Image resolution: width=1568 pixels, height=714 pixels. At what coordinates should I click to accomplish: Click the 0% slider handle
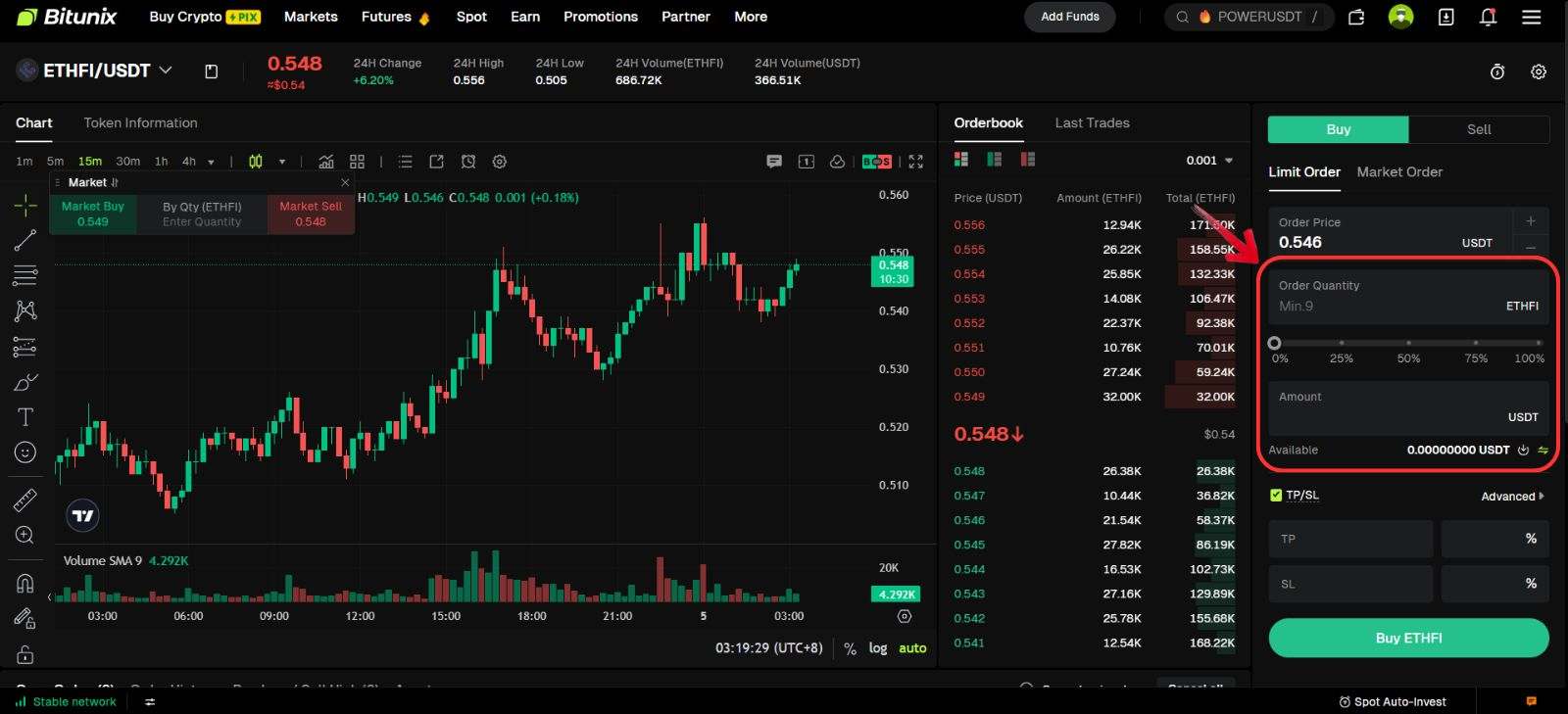click(x=1274, y=344)
